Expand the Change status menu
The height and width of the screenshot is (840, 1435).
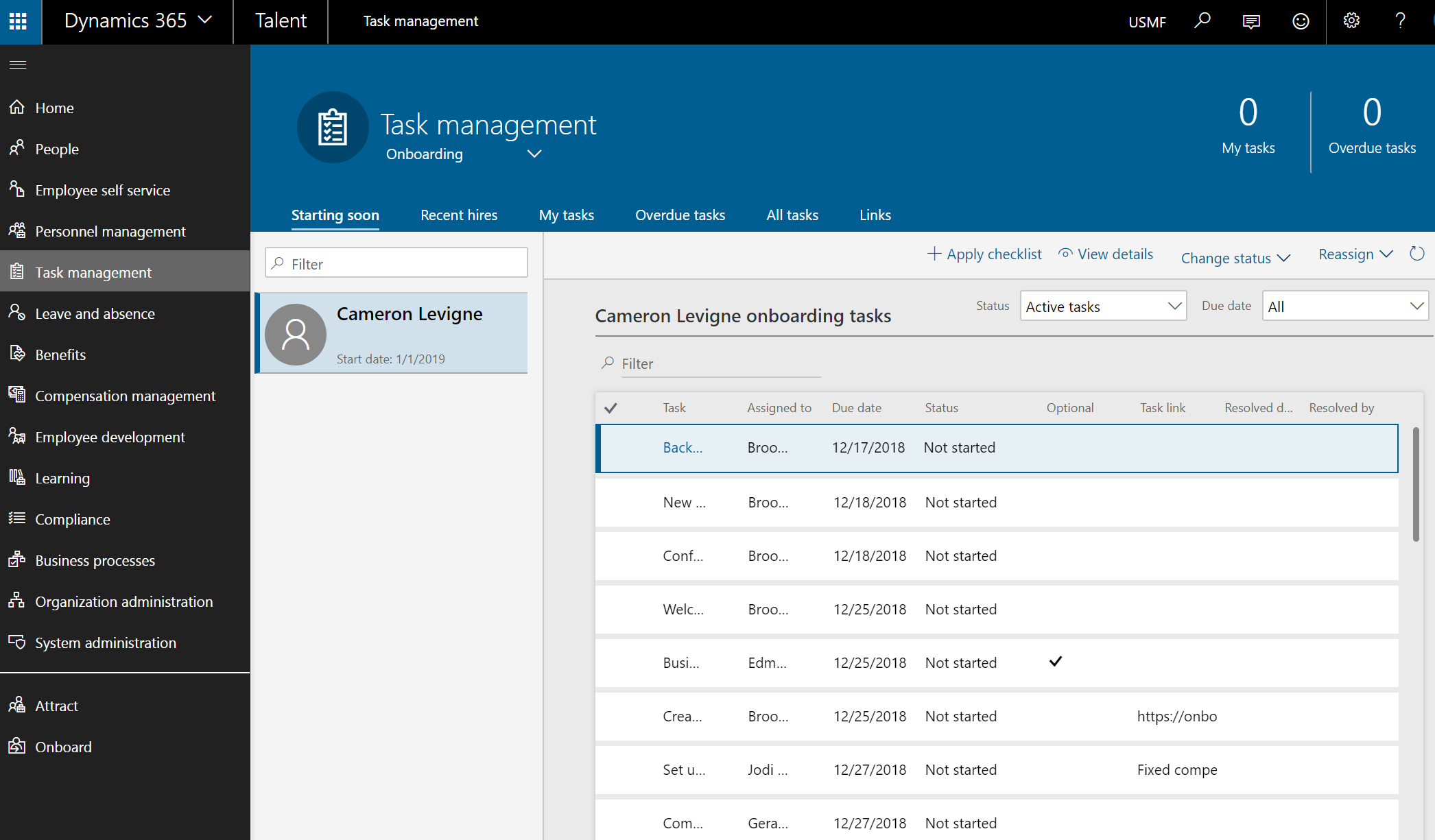(1235, 259)
